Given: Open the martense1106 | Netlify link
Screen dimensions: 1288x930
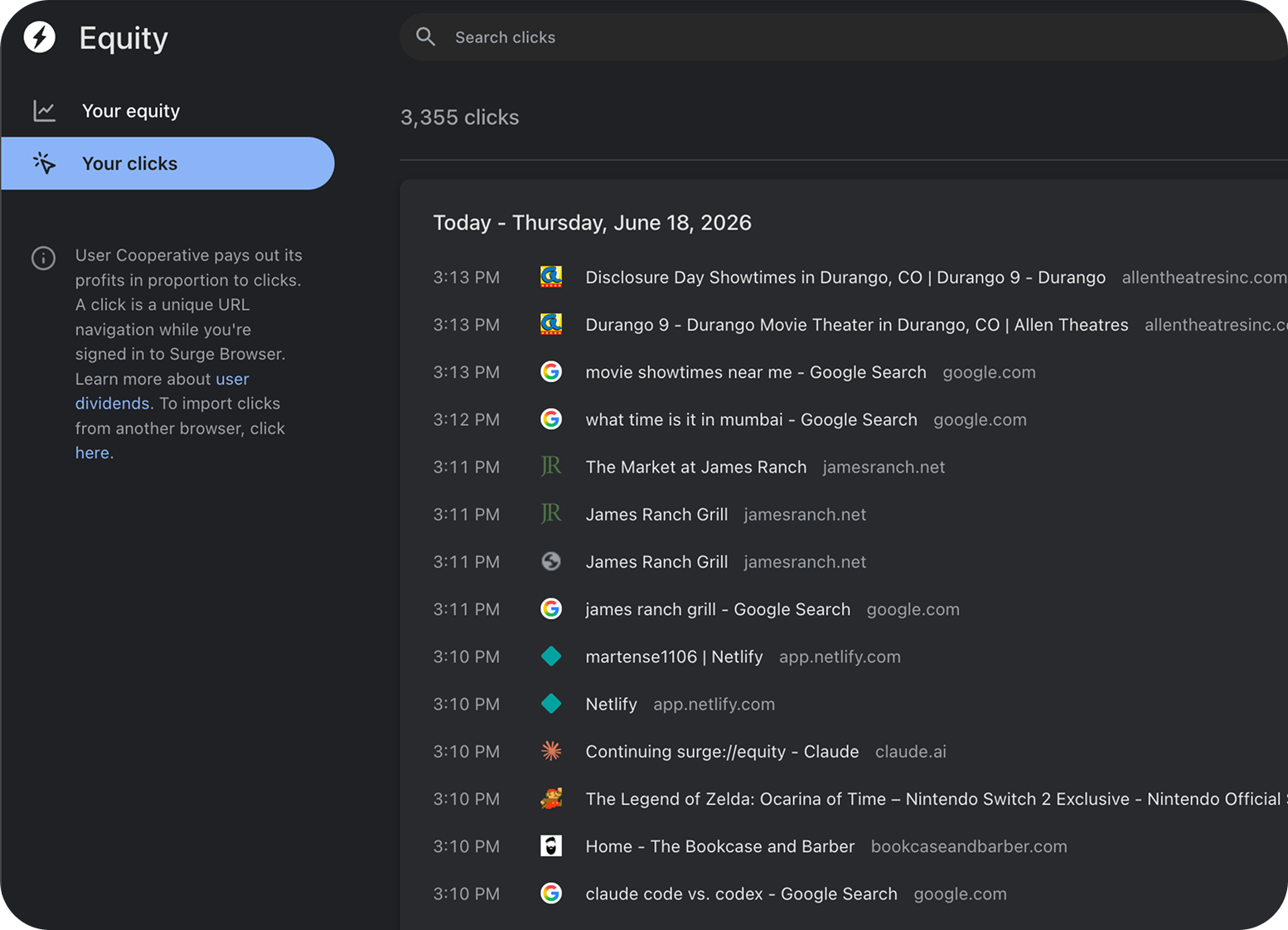Looking at the screenshot, I should [674, 657].
